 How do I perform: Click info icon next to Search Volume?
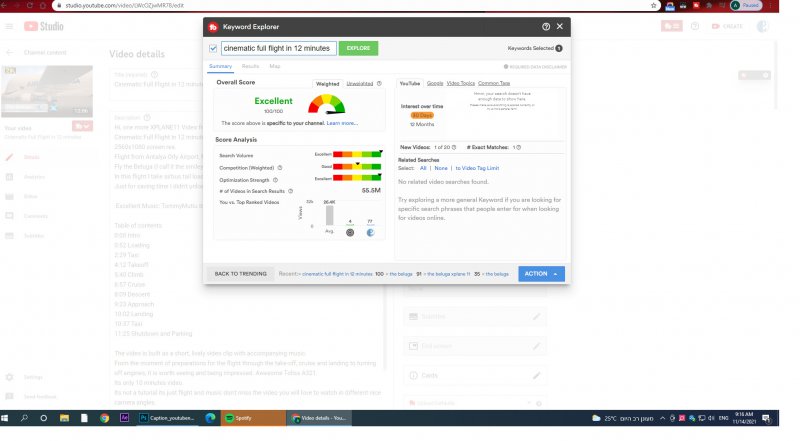click(x=259, y=155)
